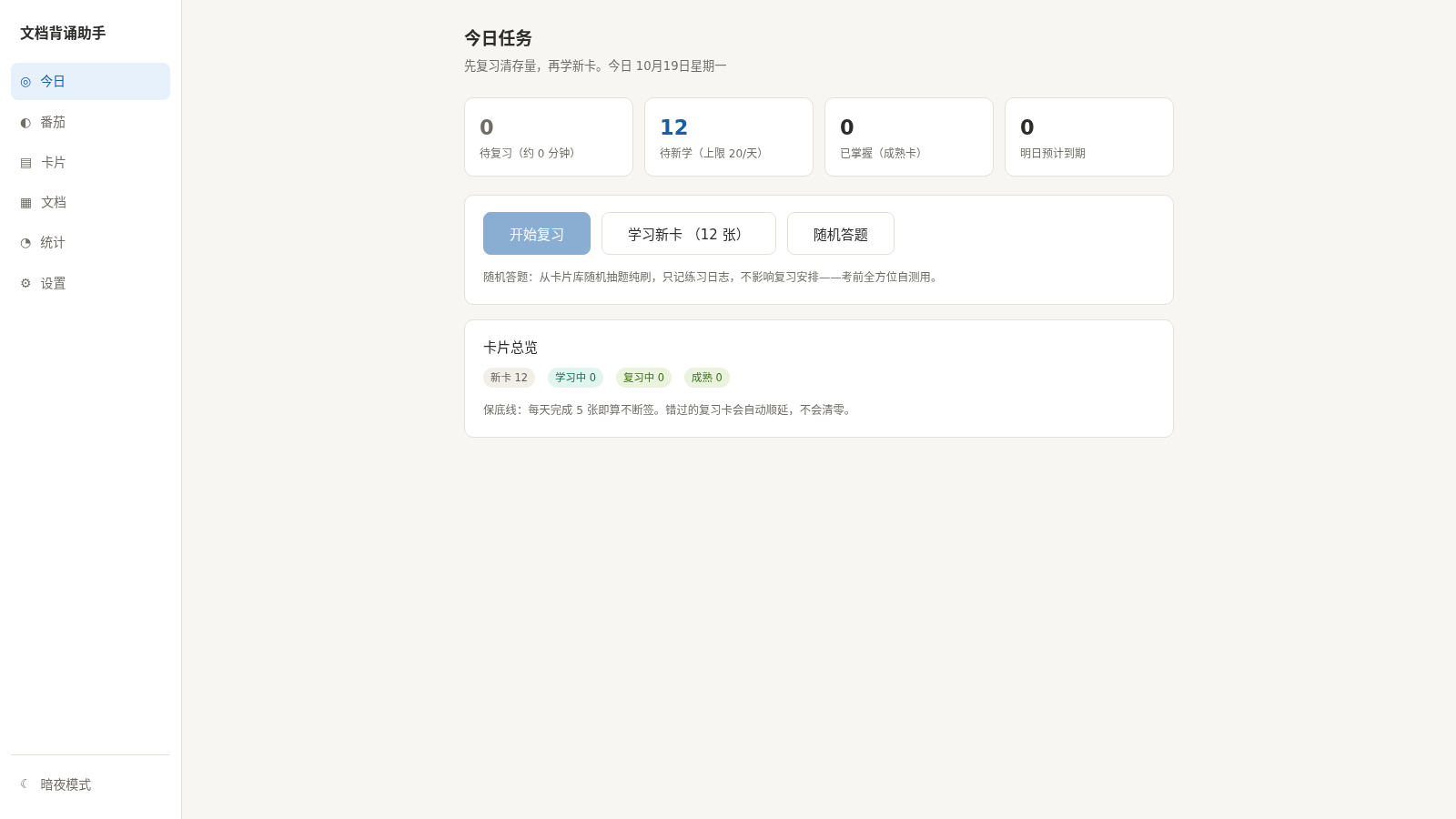Click the 今日任务 page heading

(498, 38)
